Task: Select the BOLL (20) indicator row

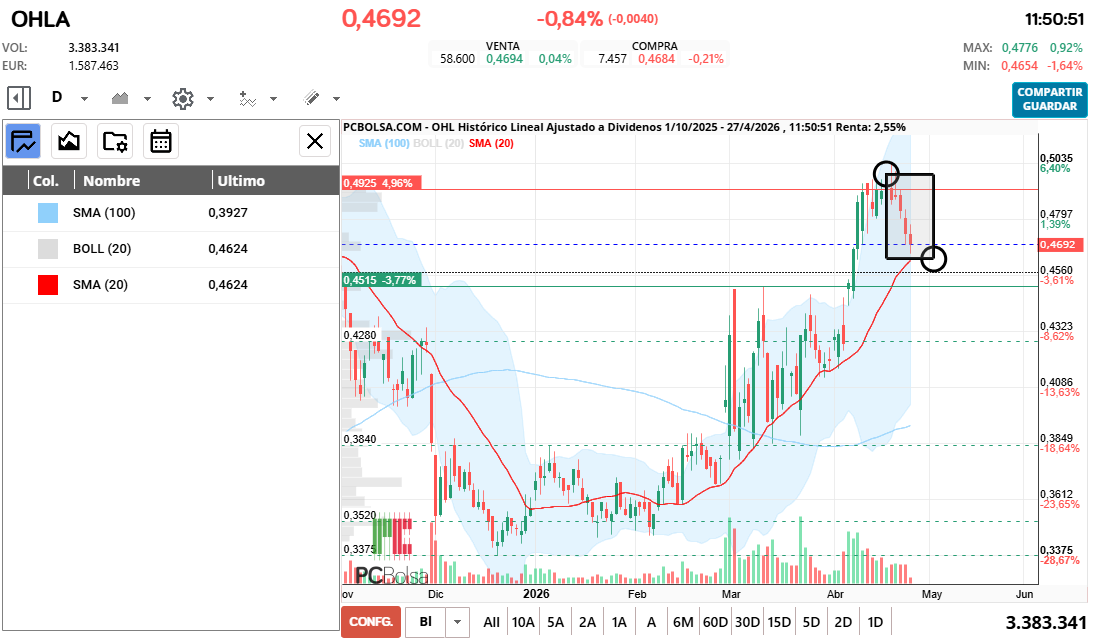Action: (170, 249)
